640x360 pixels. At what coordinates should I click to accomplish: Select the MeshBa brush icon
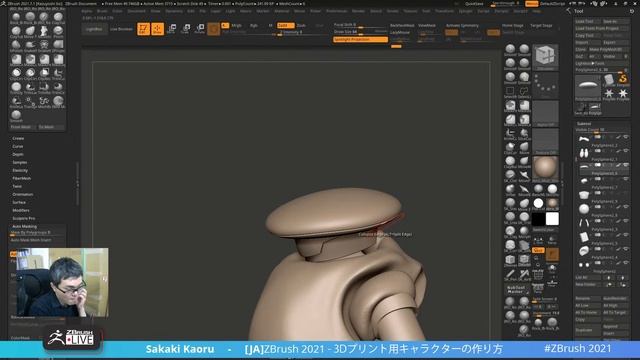(x=44, y=102)
